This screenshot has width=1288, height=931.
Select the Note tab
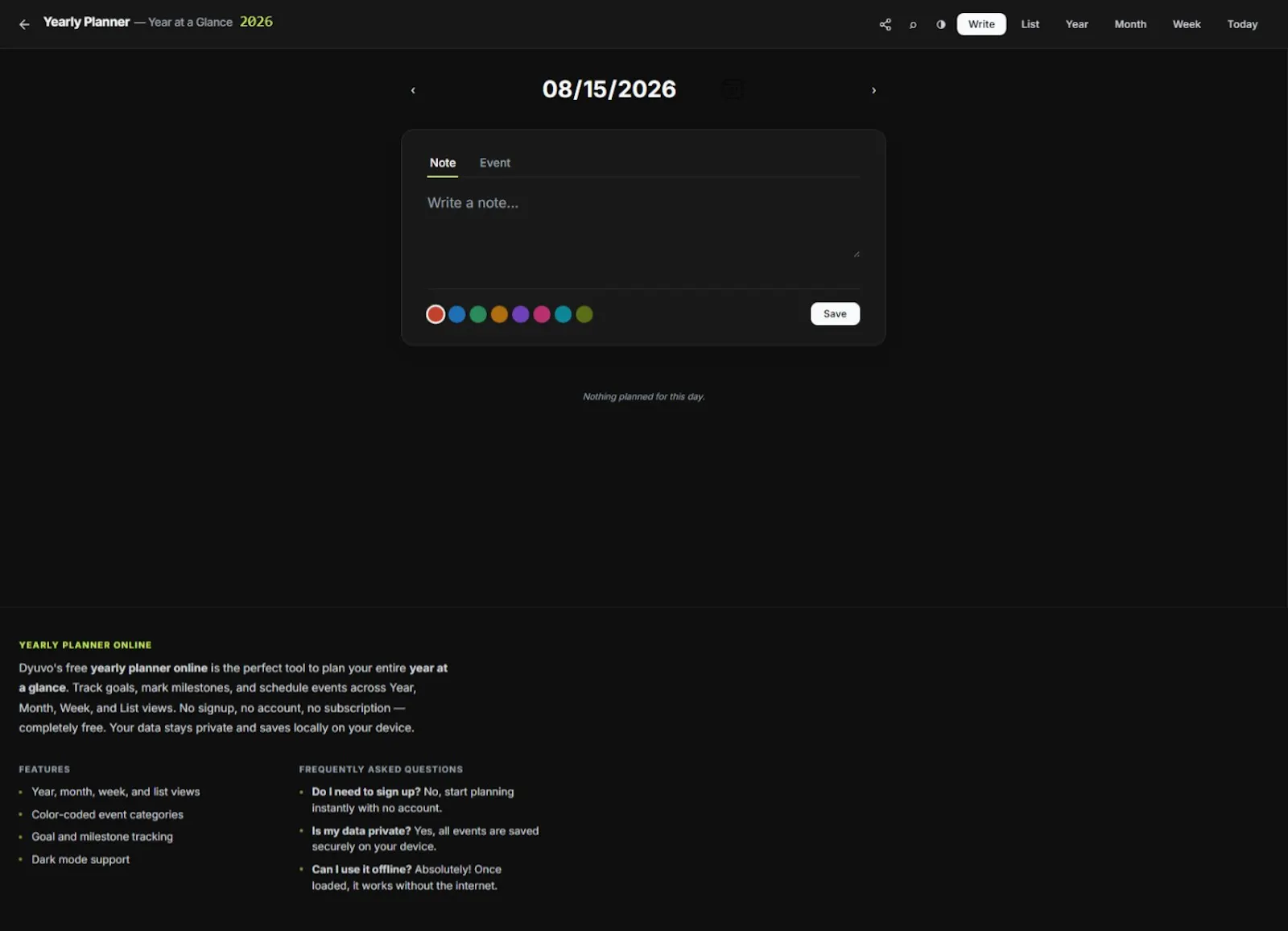point(443,163)
